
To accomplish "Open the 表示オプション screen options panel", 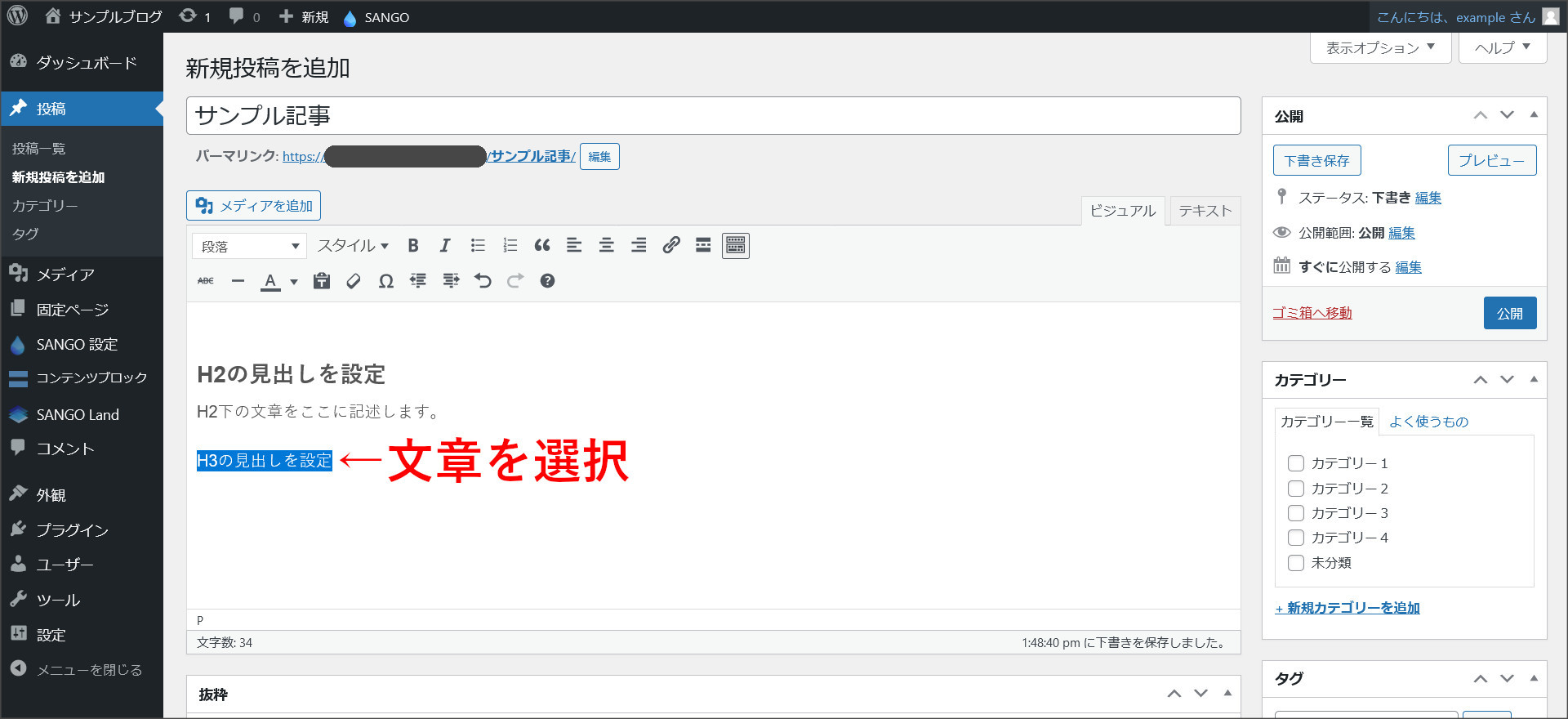I will pos(1380,48).
